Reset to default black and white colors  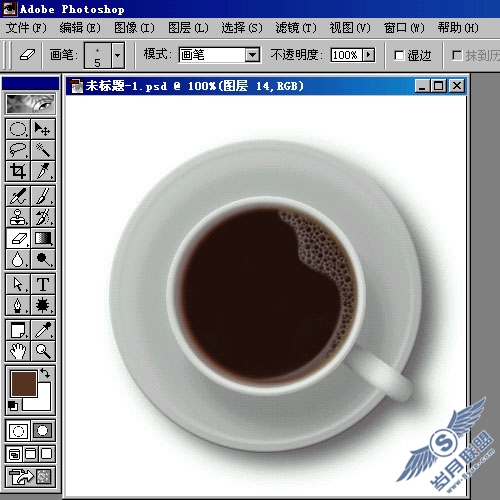tap(13, 406)
